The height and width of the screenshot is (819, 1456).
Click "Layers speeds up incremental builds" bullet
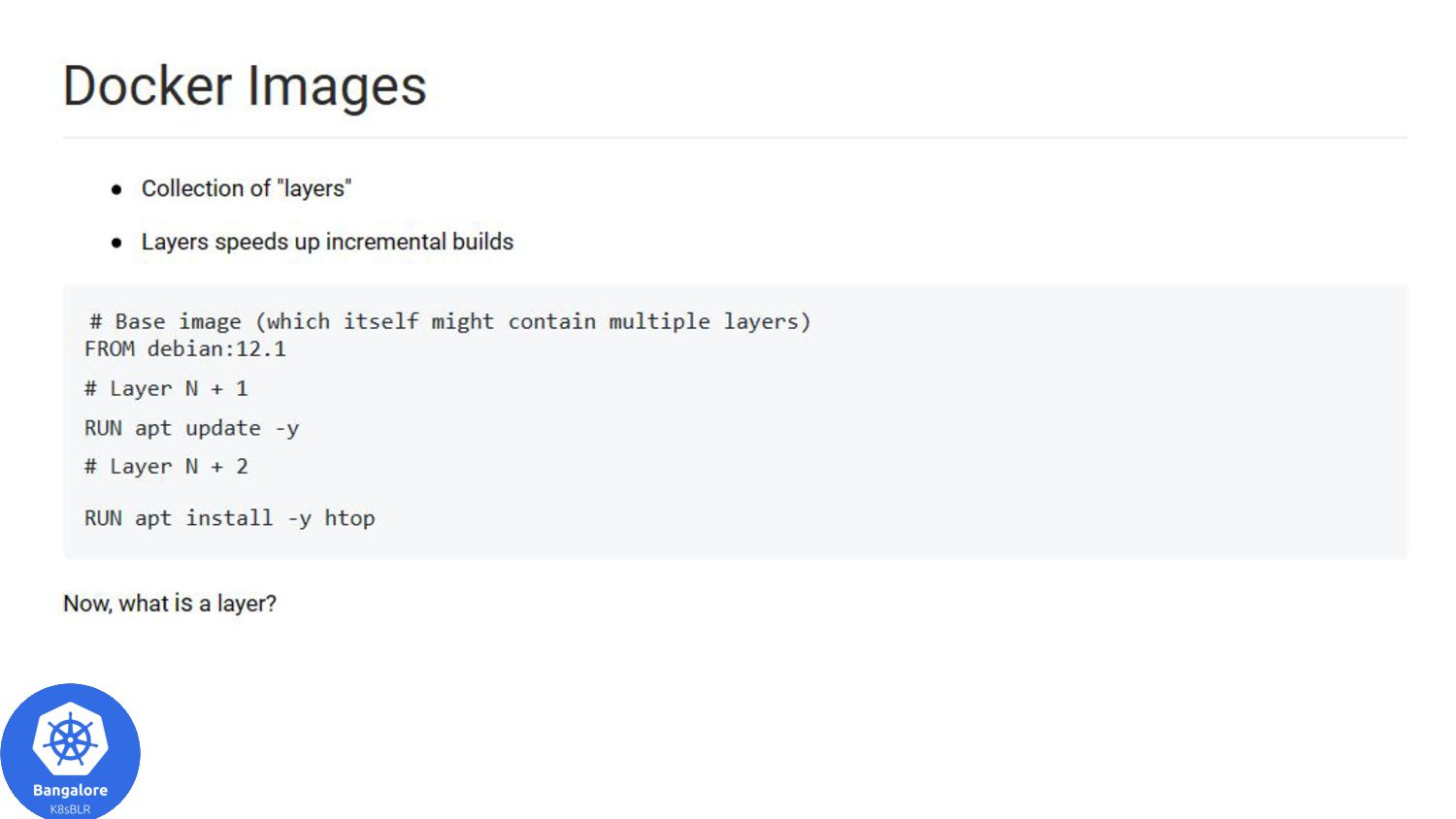tap(327, 242)
